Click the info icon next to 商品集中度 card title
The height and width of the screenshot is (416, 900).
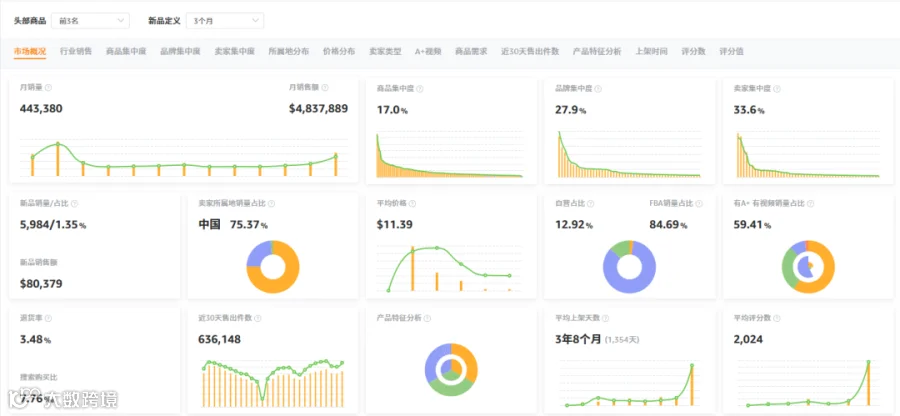tap(420, 89)
